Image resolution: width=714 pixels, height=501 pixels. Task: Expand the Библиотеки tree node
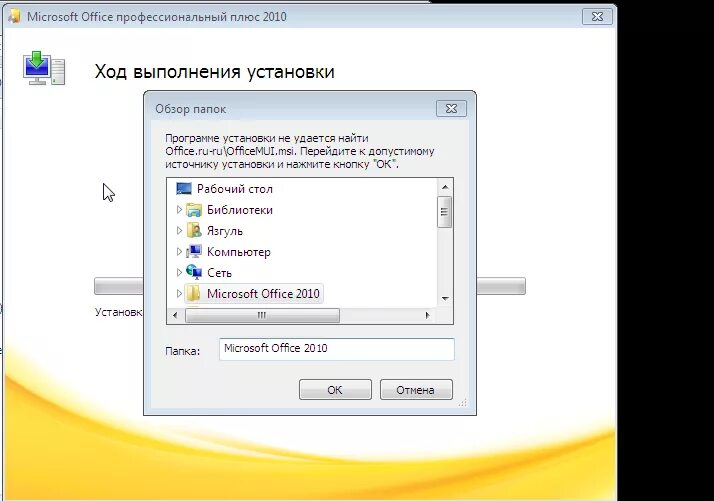(179, 210)
